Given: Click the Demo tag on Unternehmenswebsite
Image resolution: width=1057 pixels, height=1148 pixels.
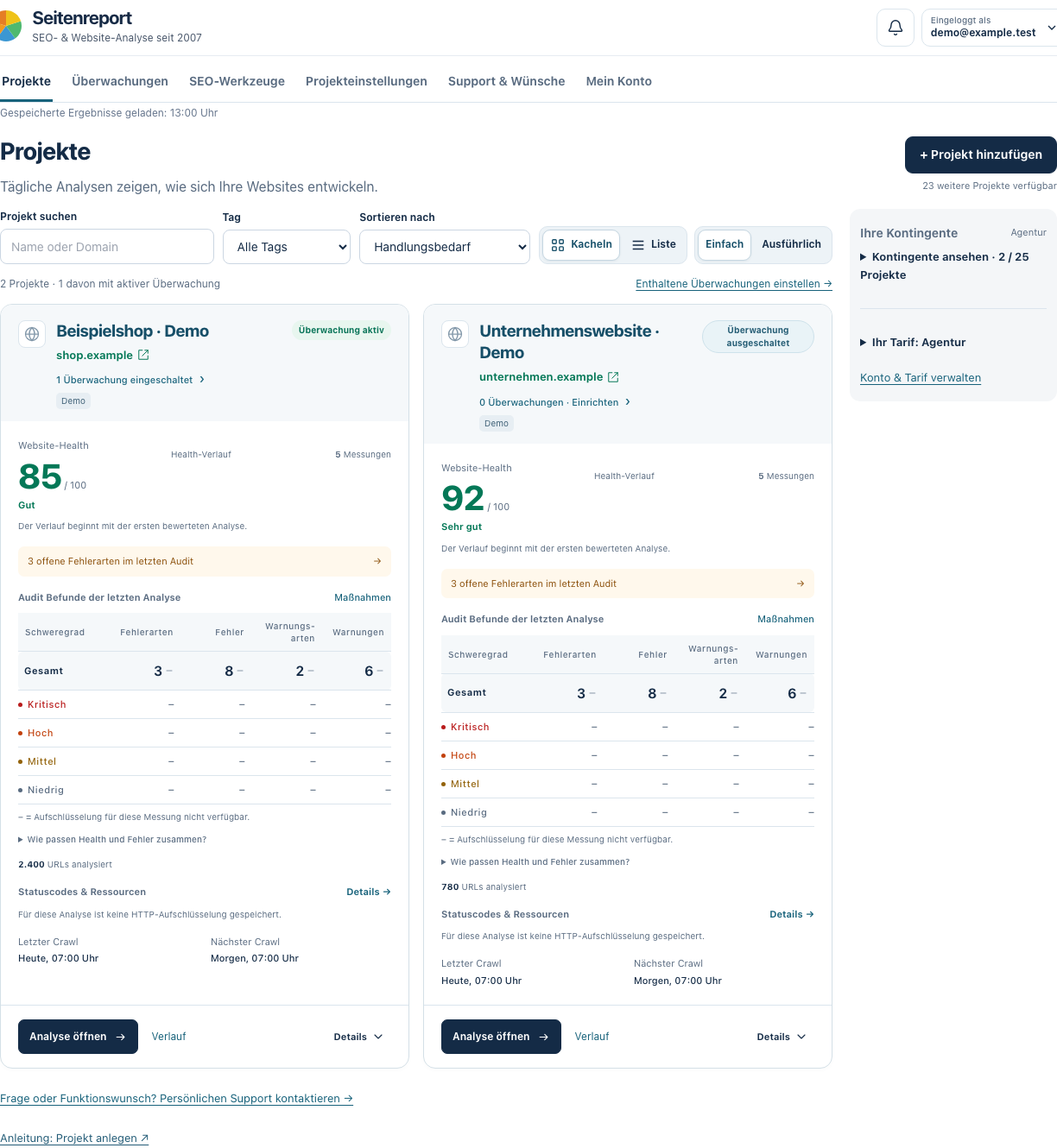Looking at the screenshot, I should point(497,424).
